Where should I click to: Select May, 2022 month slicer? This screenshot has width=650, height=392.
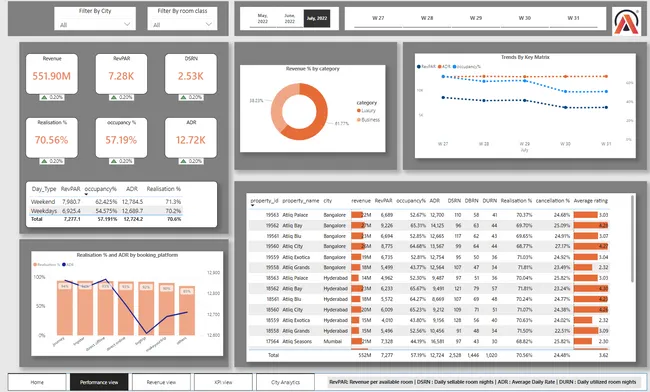pyautogui.click(x=263, y=19)
